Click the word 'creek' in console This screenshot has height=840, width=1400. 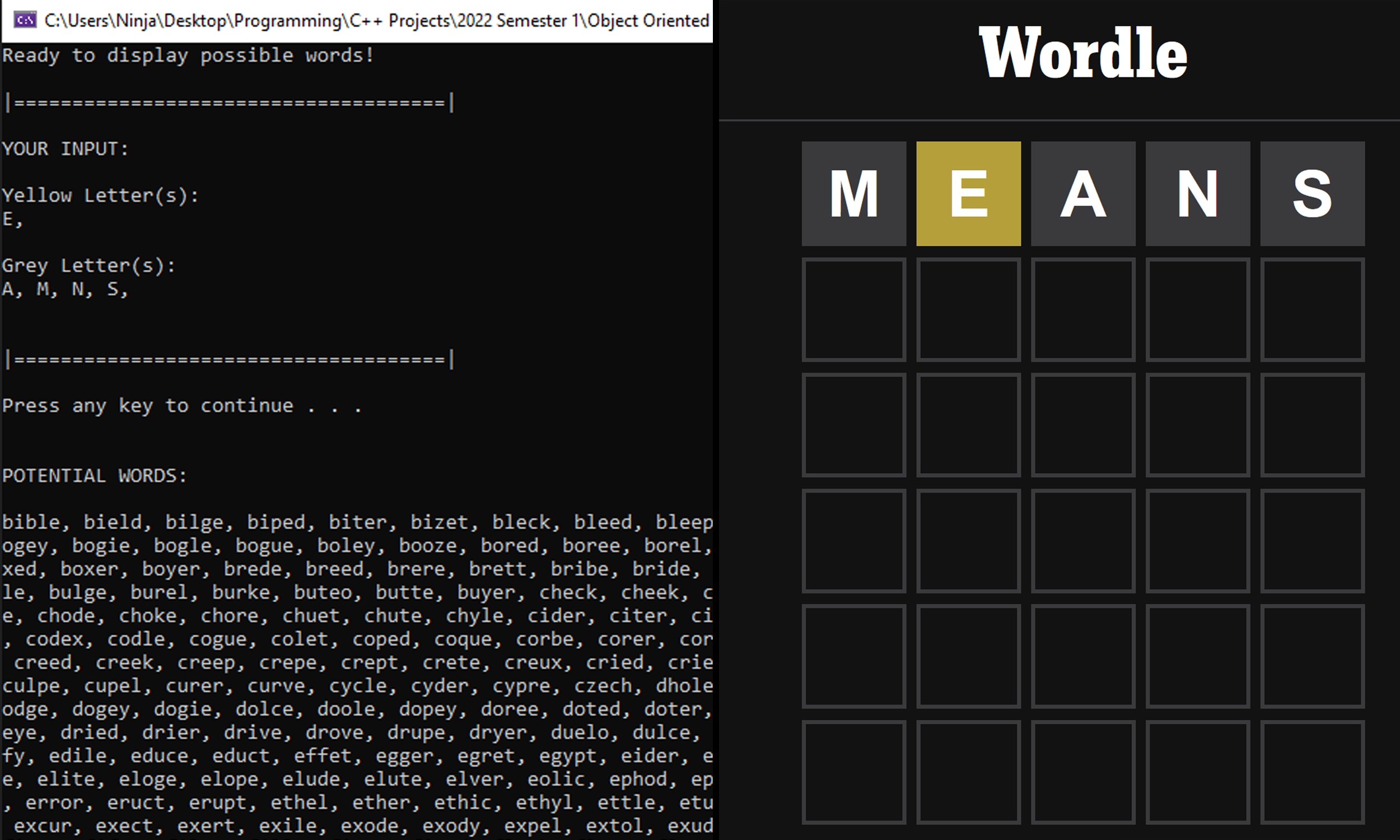[x=124, y=662]
